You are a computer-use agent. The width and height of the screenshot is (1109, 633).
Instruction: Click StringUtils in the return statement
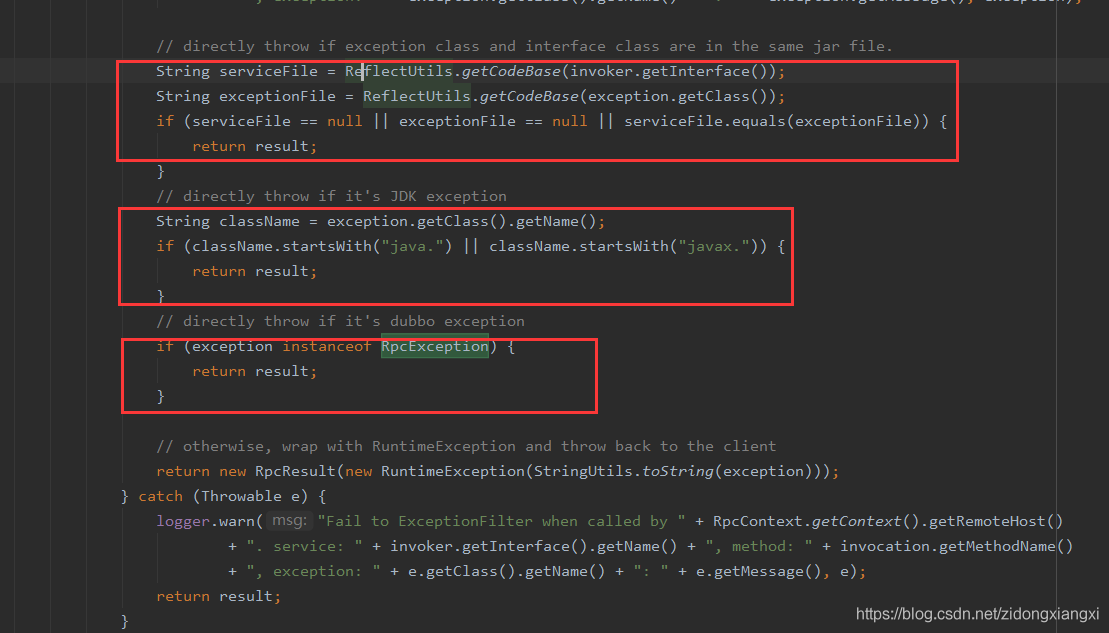tap(583, 471)
